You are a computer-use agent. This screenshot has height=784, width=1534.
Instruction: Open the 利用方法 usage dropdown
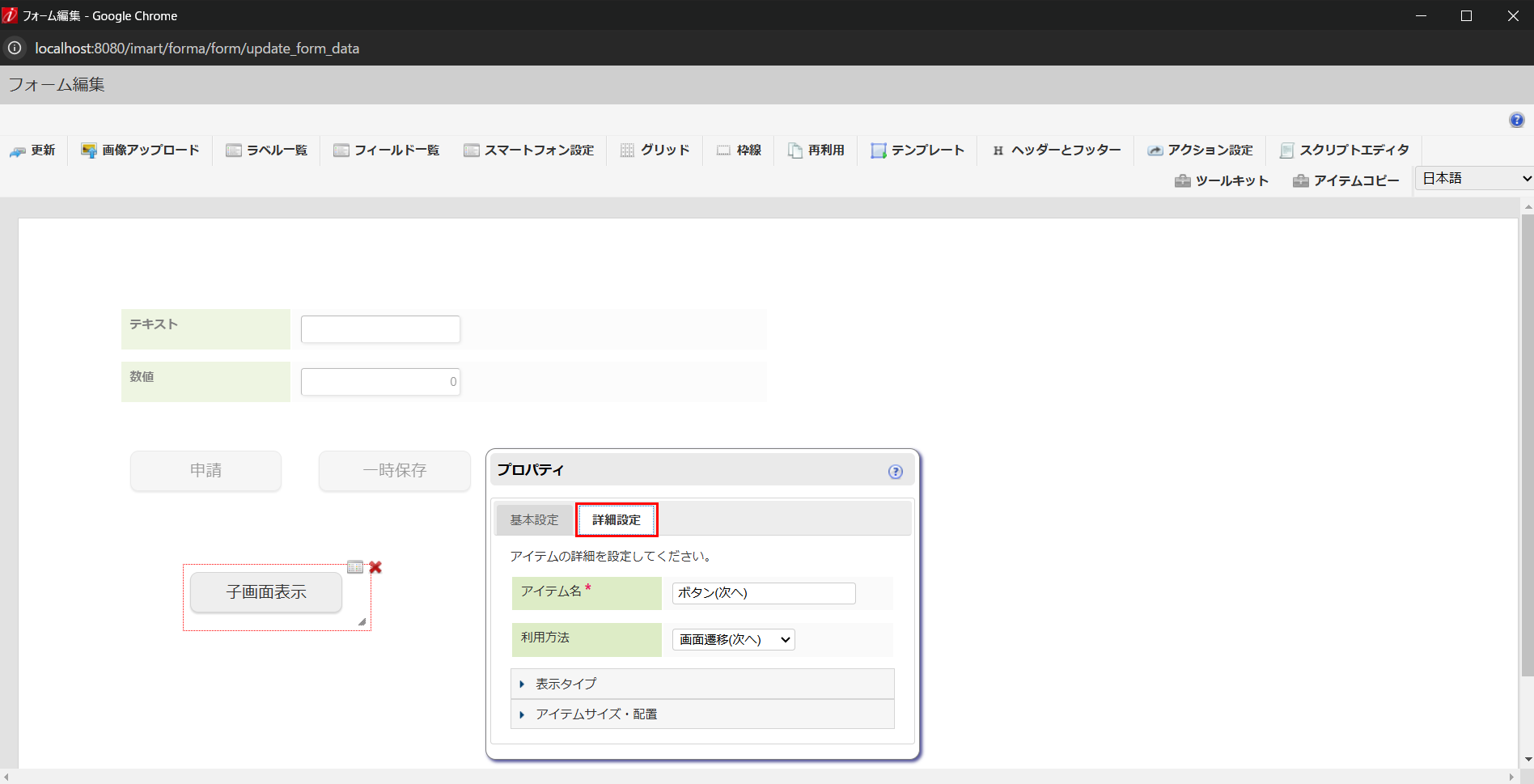pos(732,639)
